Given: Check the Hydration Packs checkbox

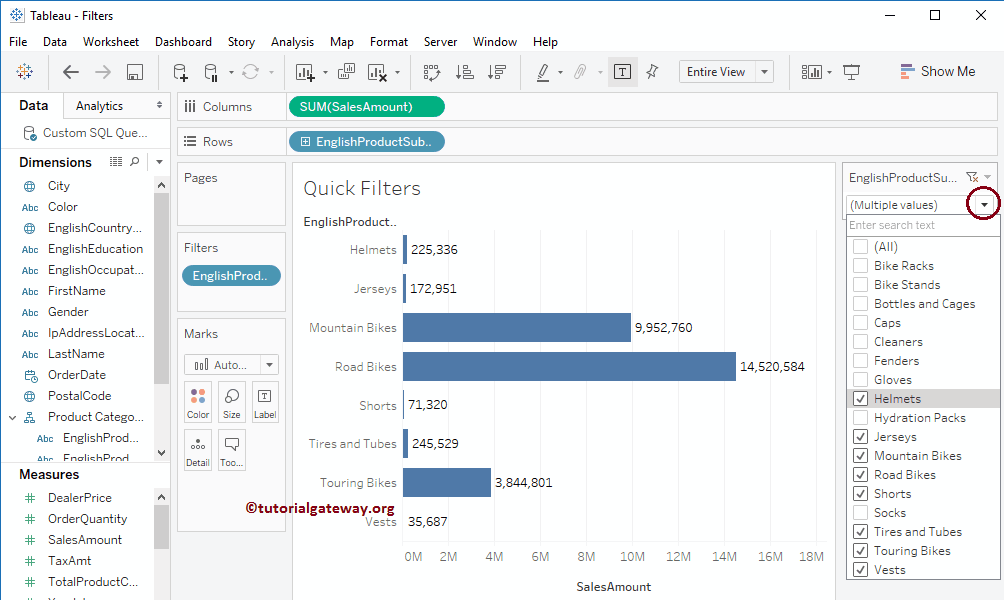Looking at the screenshot, I should tap(861, 418).
